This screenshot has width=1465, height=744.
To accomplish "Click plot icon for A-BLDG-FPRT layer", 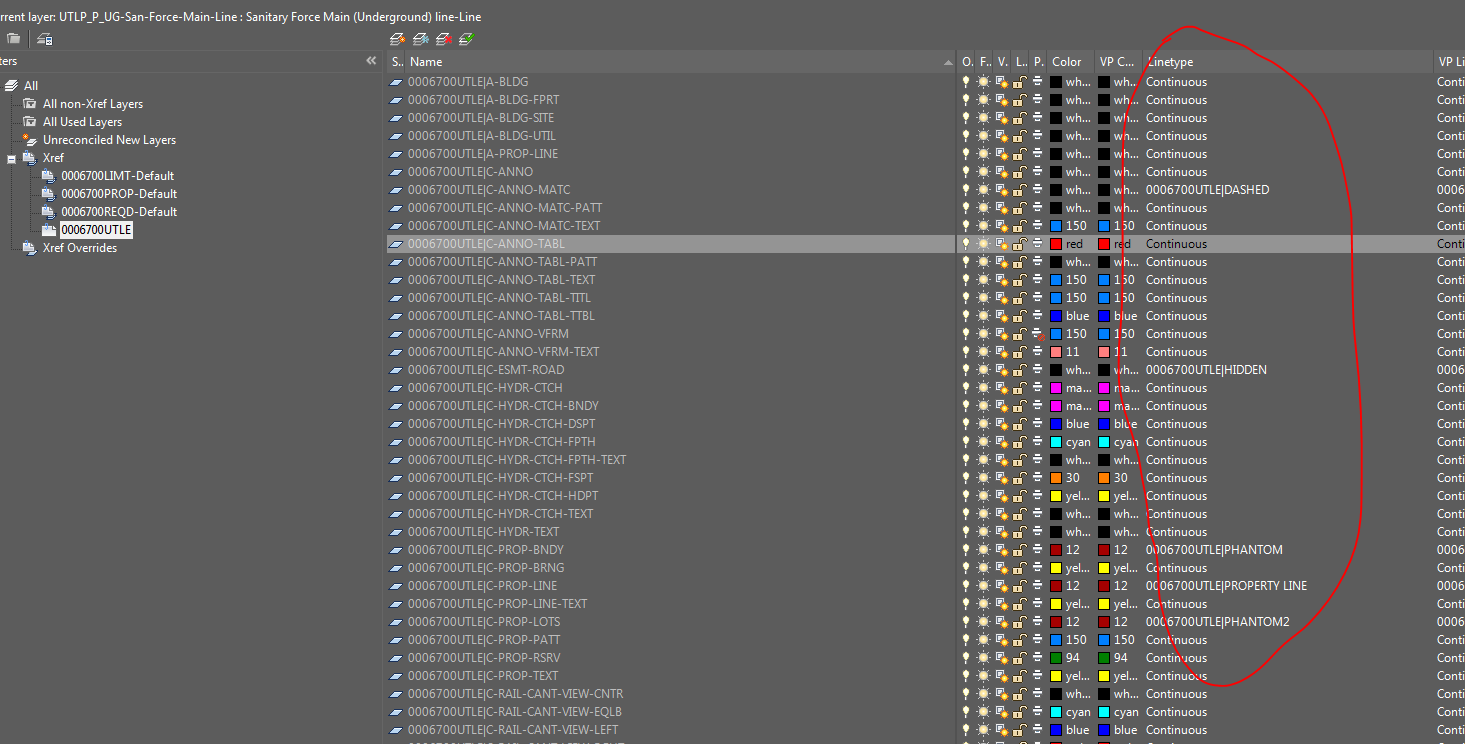I will point(1038,100).
